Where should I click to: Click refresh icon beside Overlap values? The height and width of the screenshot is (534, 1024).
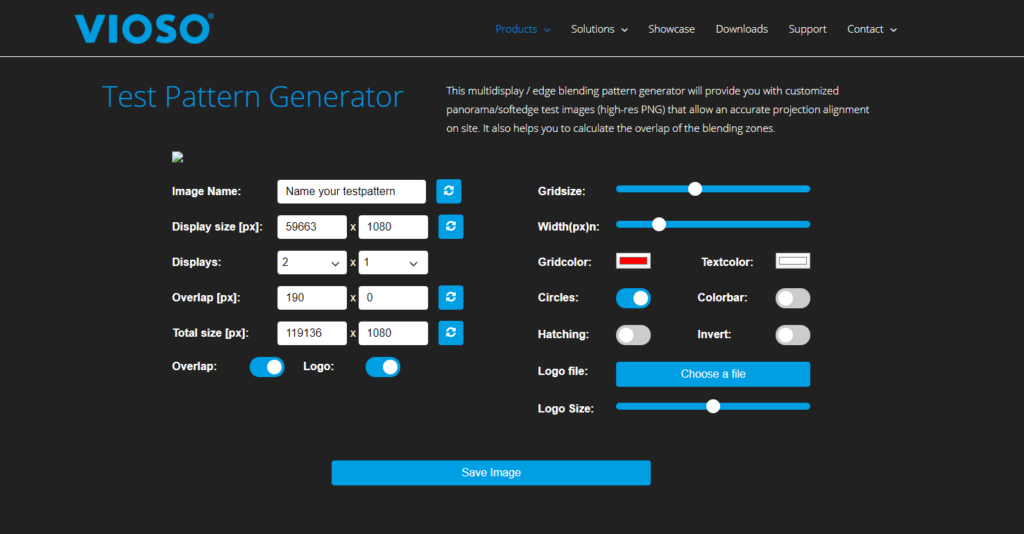click(x=450, y=297)
